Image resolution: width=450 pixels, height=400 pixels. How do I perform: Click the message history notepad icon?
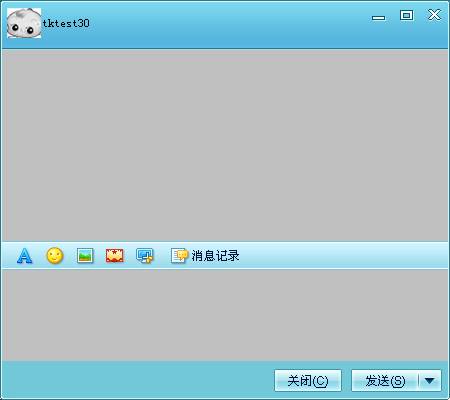coord(179,256)
